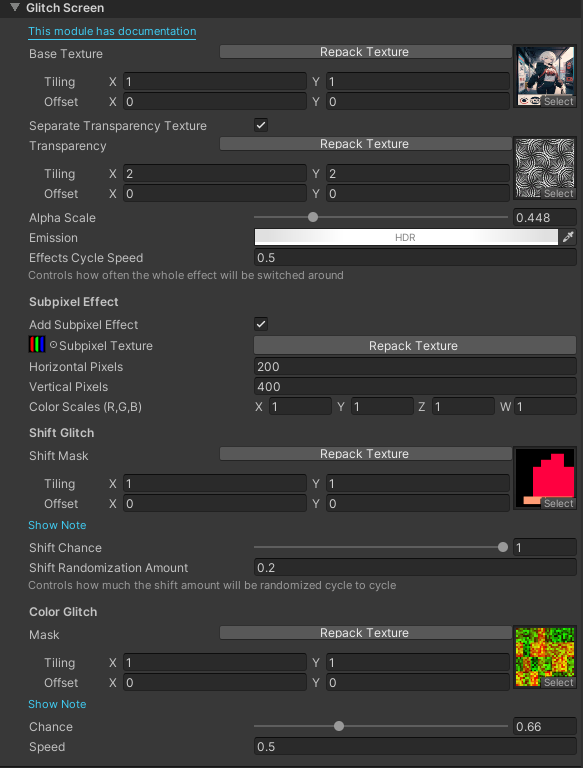
Task: Select the Transparency texture thumbnail
Action: [545, 168]
